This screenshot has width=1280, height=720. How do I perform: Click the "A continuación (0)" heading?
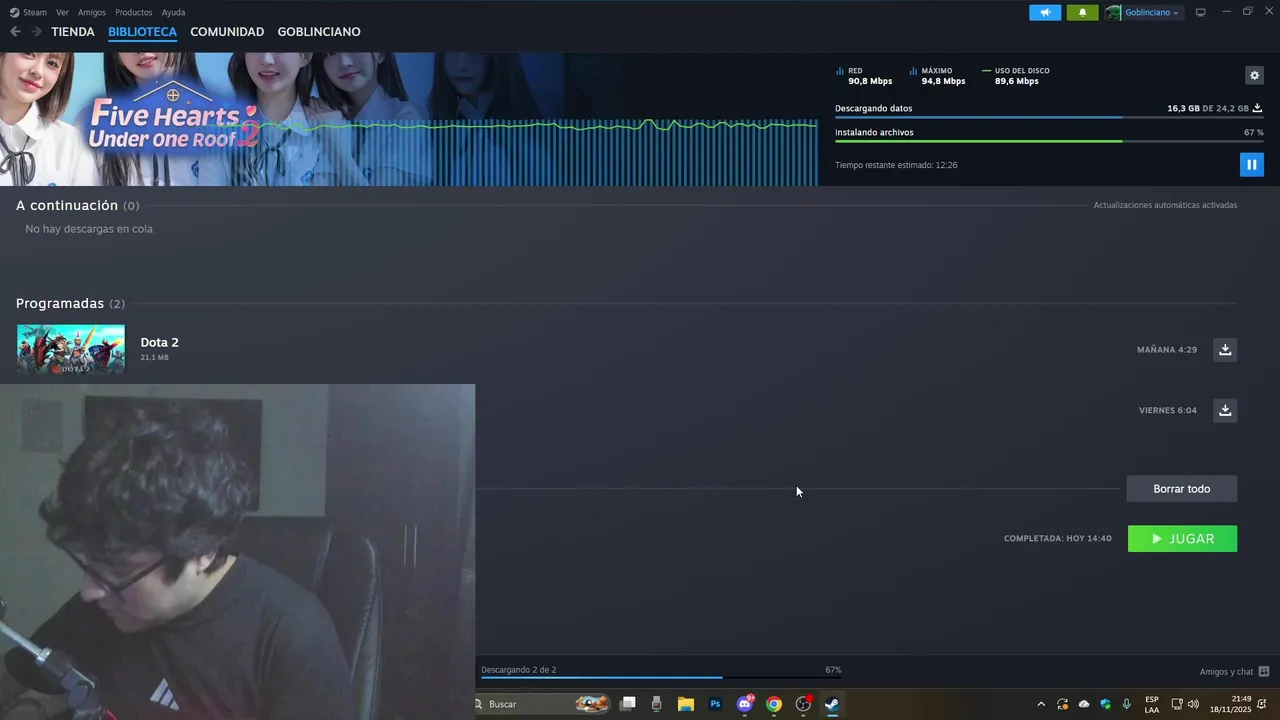coord(77,205)
